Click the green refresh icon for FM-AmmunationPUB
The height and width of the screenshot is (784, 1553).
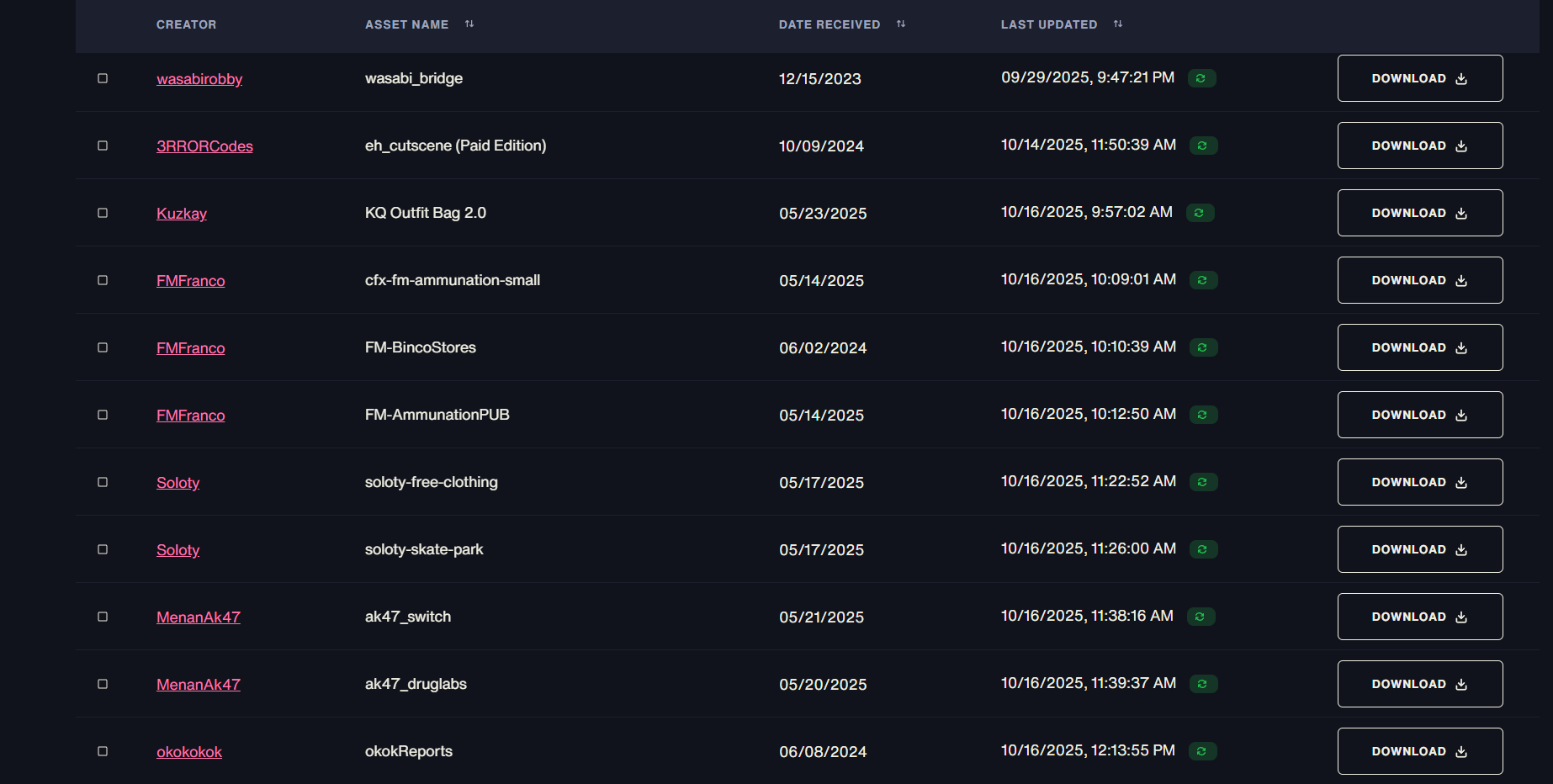coord(1203,415)
